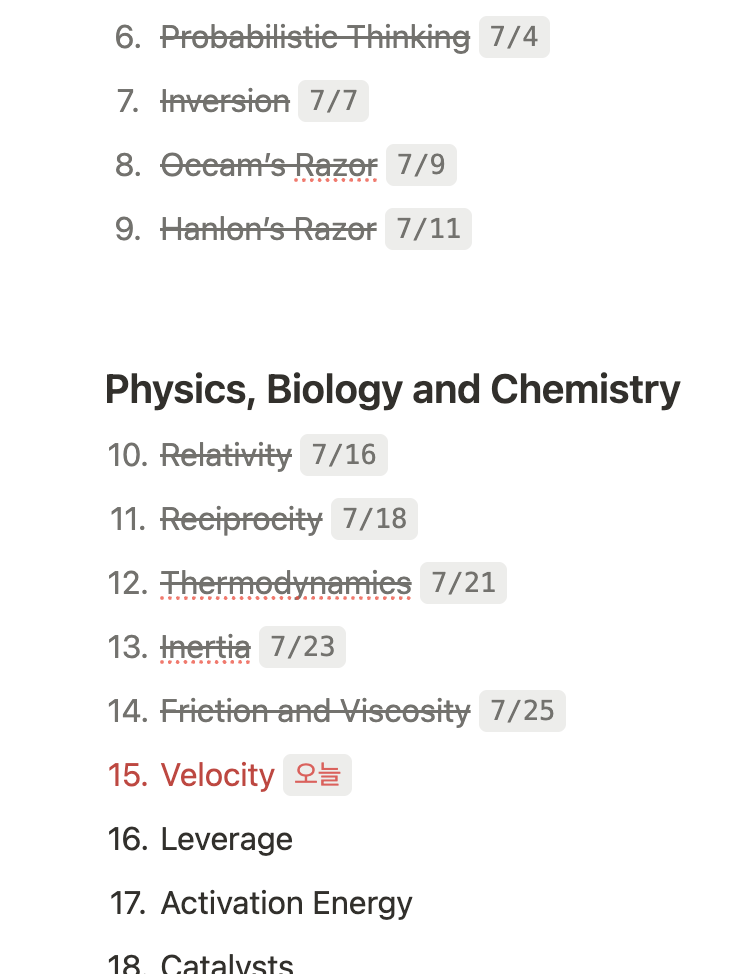Image resolution: width=752 pixels, height=974 pixels.
Task: Select the 7/23 date beside Inertia
Action: [302, 648]
